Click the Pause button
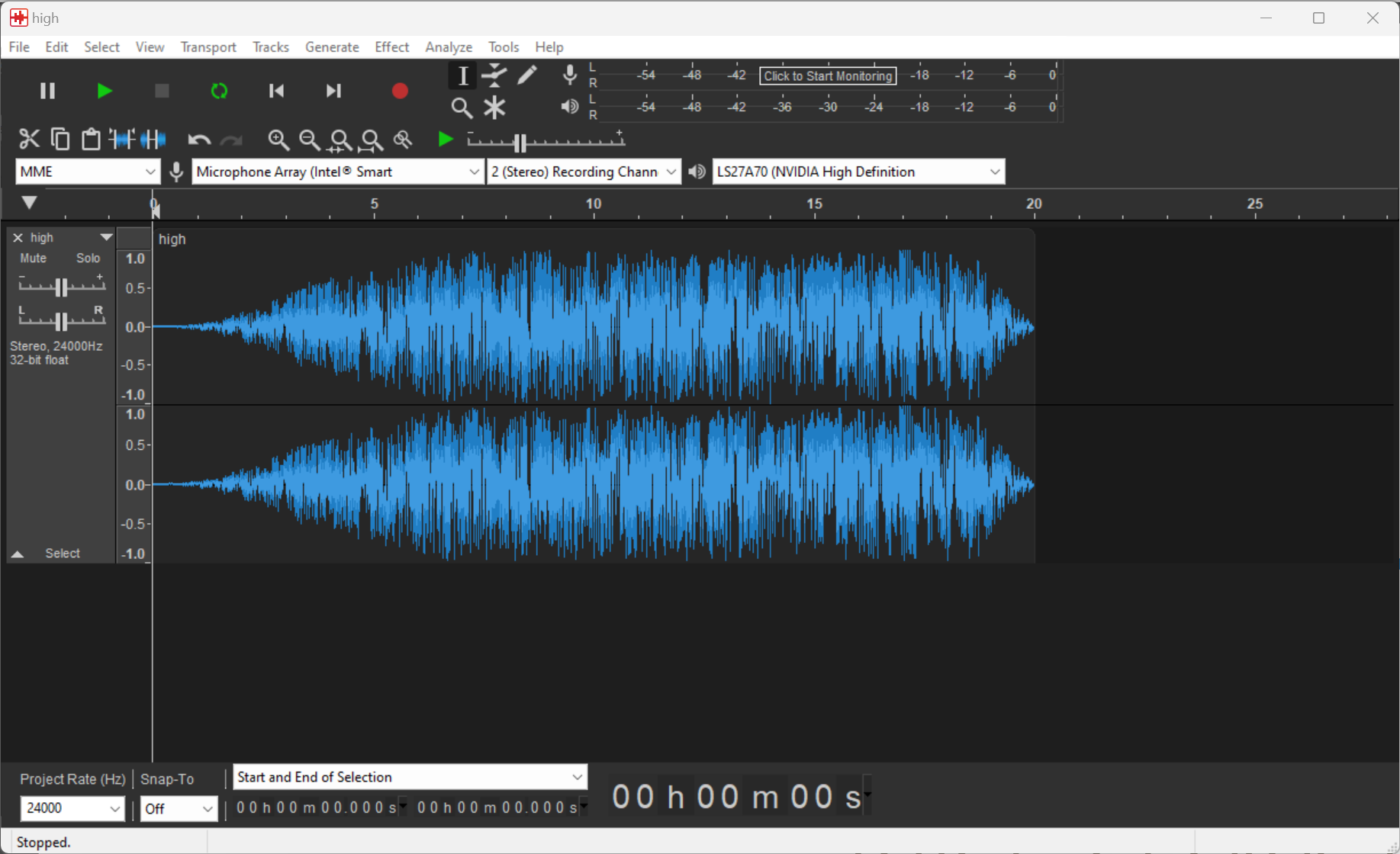Image resolution: width=1400 pixels, height=854 pixels. [x=47, y=91]
